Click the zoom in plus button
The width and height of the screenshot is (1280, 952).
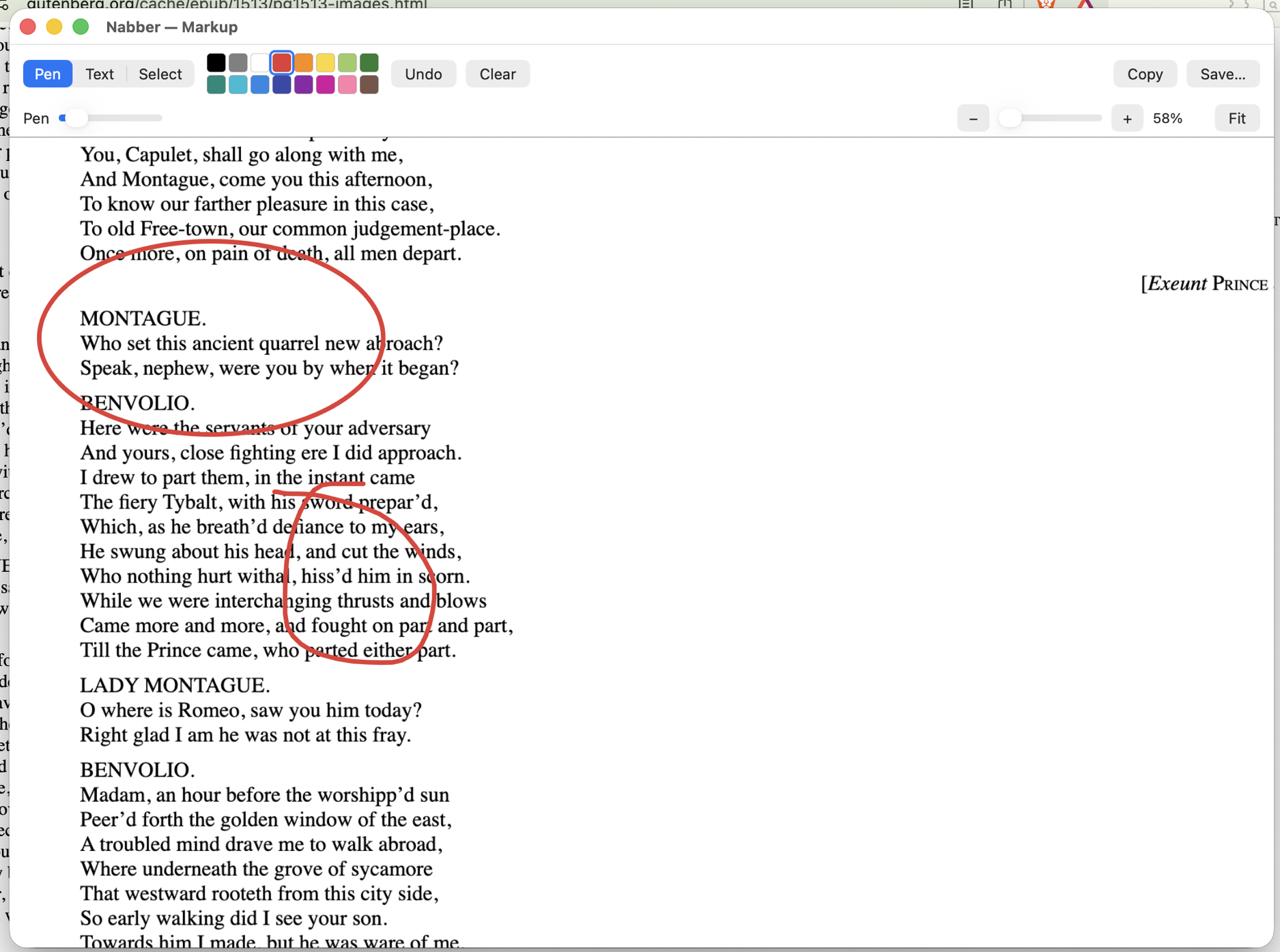click(1127, 119)
